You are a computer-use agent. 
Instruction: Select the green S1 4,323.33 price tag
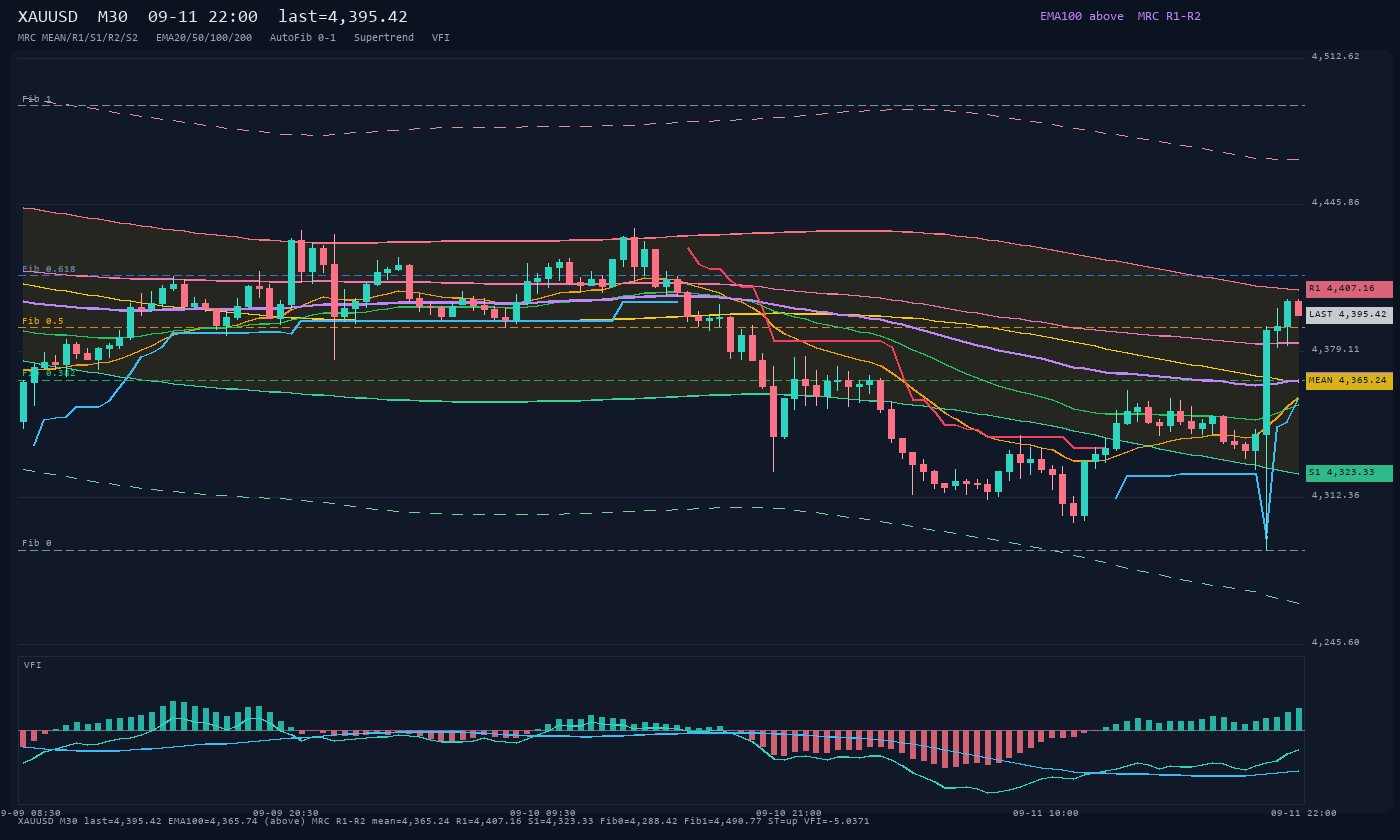click(1349, 473)
